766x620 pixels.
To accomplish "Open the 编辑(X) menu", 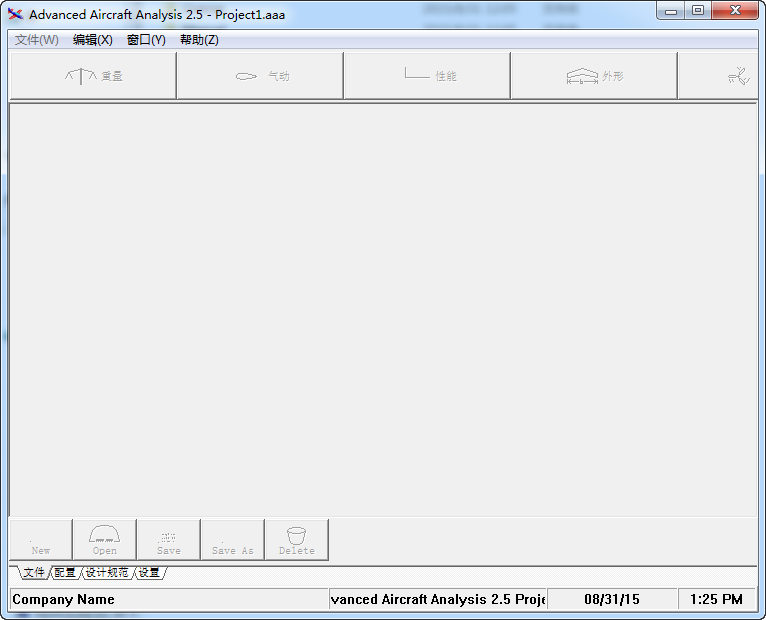I will [x=93, y=40].
